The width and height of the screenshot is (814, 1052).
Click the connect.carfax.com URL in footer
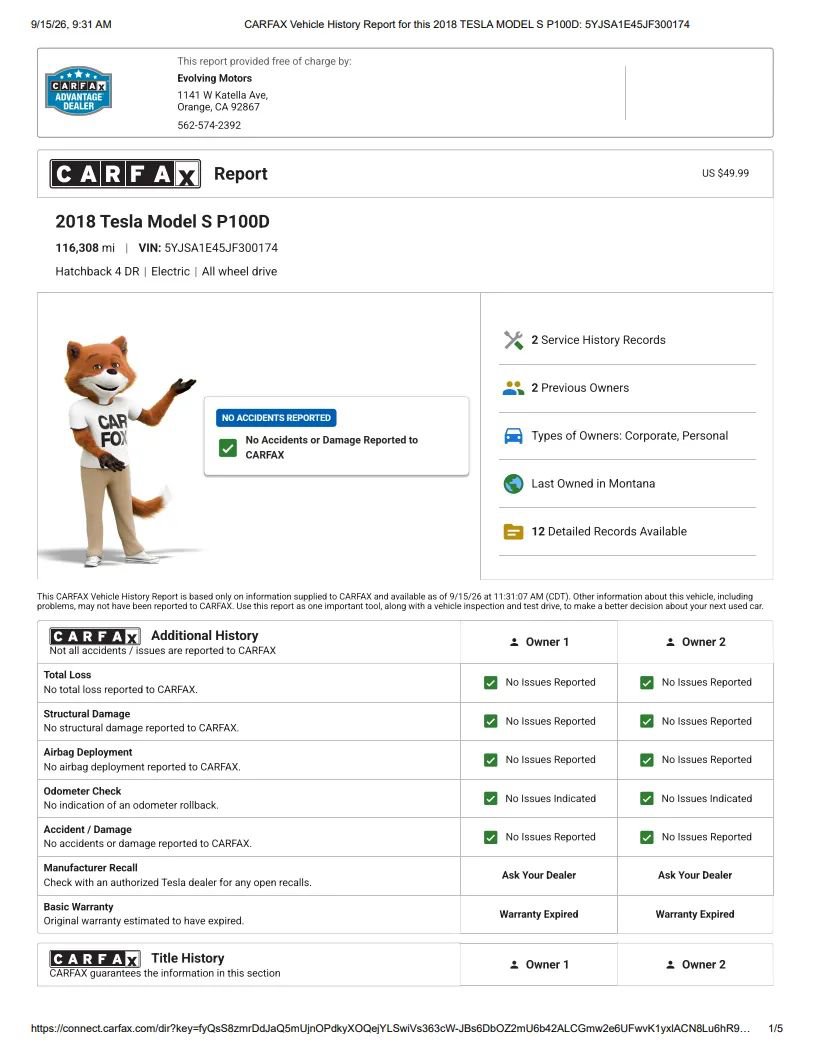coord(391,1029)
